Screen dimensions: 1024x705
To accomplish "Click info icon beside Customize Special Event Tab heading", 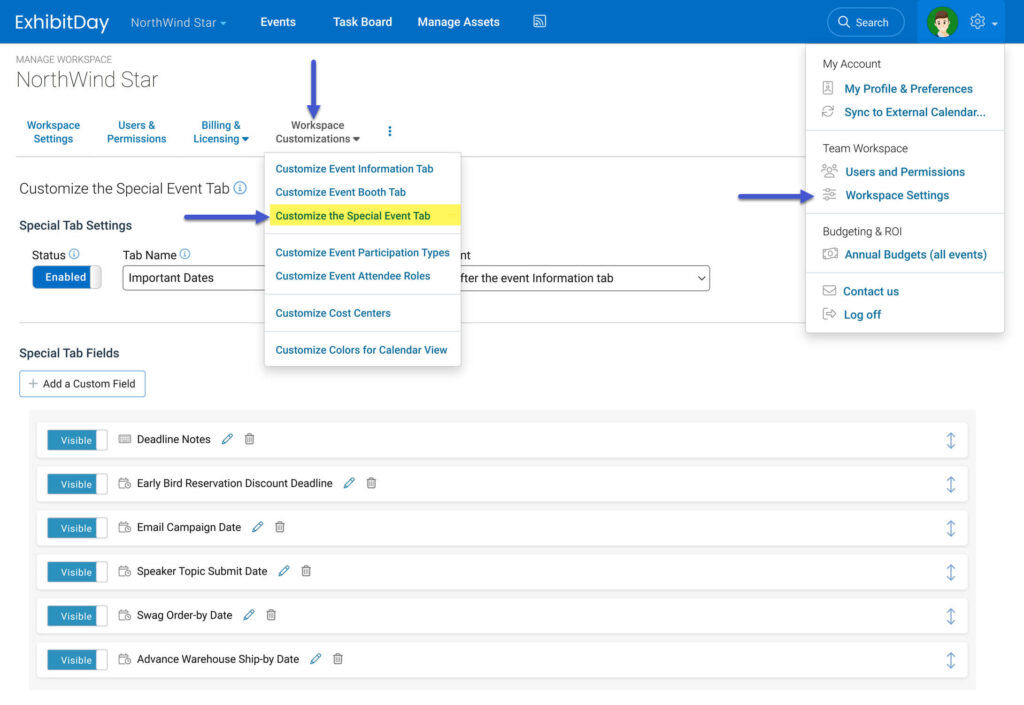I will (x=240, y=188).
